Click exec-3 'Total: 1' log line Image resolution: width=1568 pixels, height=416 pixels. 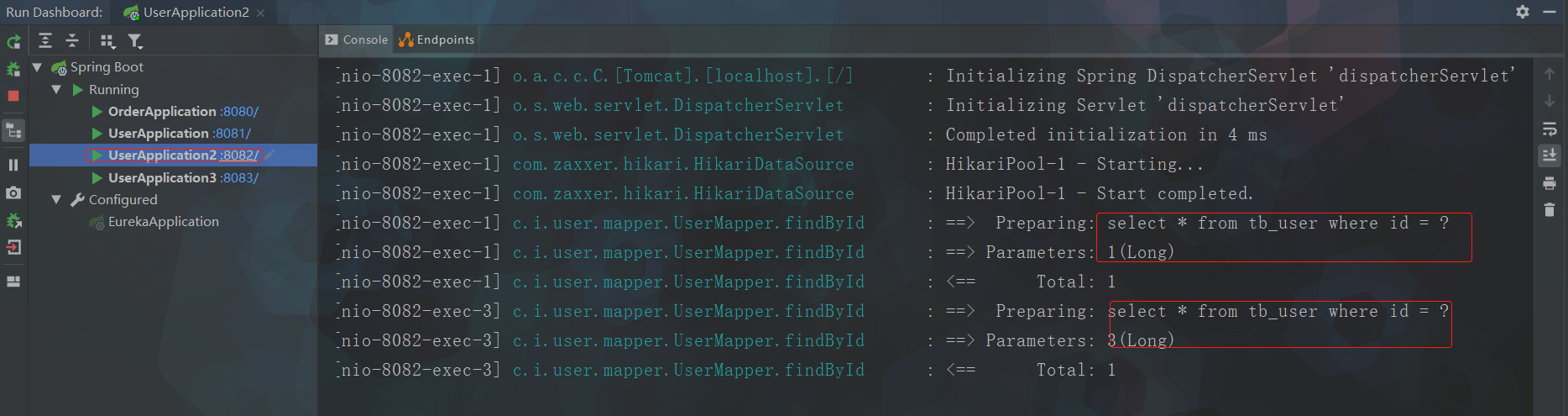[1076, 371]
